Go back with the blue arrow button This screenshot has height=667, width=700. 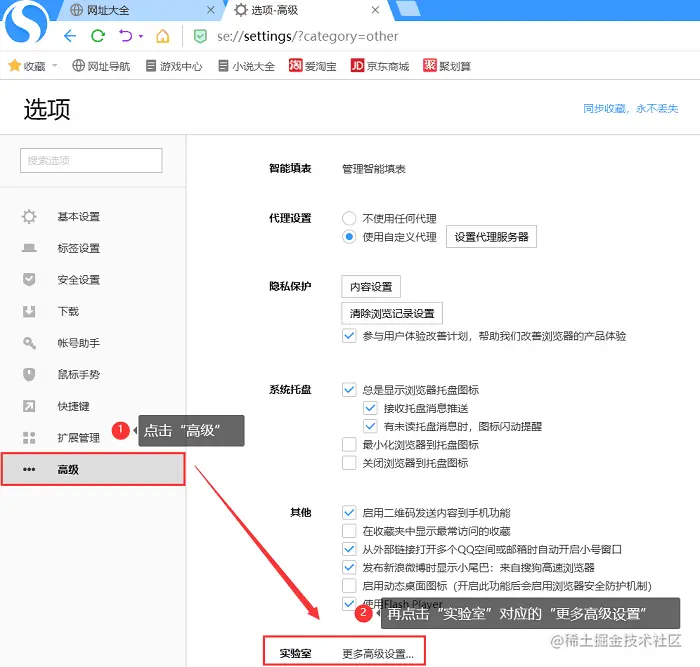click(x=70, y=36)
